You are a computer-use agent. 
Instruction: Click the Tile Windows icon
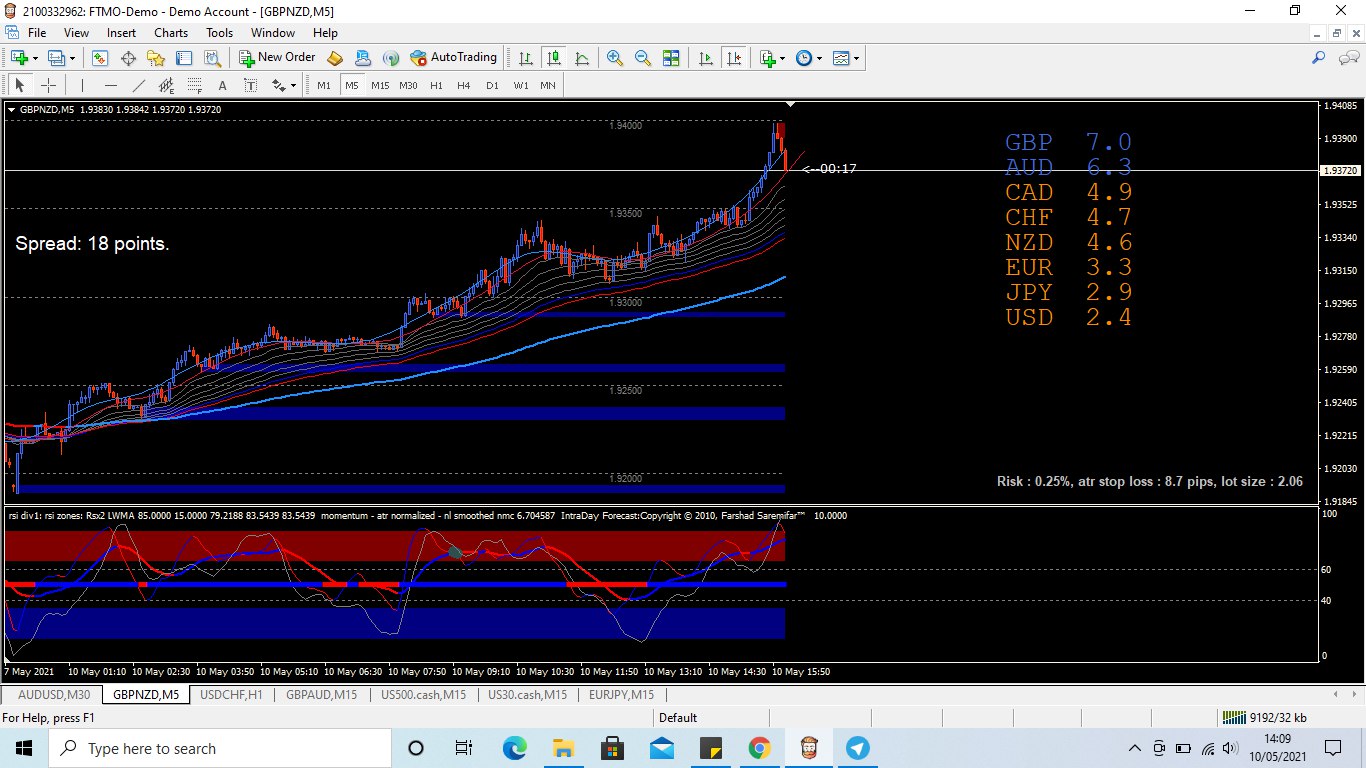click(671, 58)
